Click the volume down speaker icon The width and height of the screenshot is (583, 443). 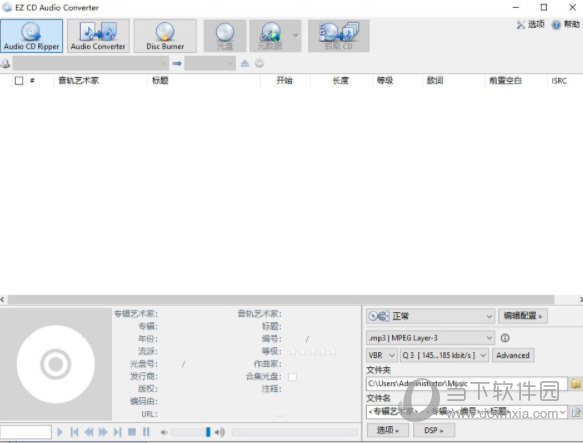coord(164,432)
